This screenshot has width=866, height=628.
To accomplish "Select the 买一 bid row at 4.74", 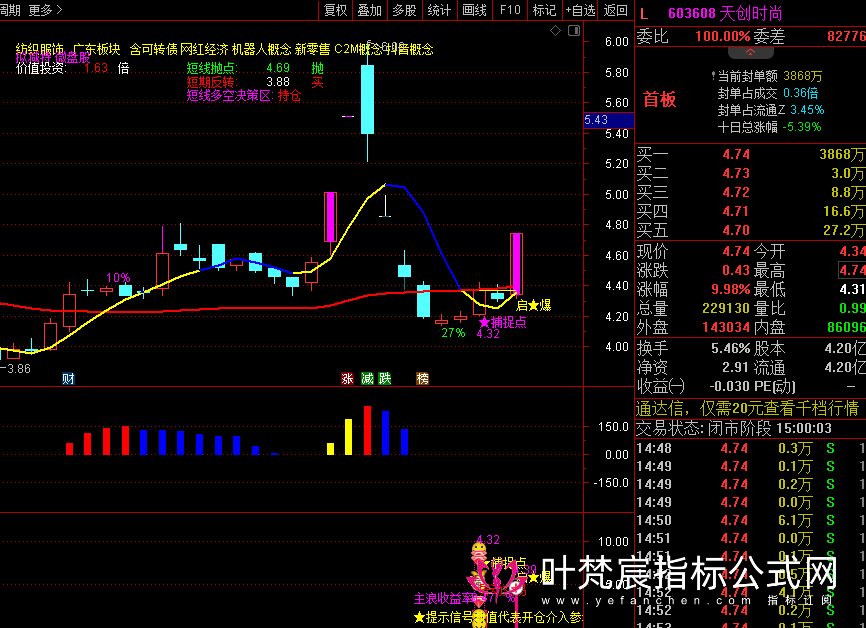I will coord(751,154).
